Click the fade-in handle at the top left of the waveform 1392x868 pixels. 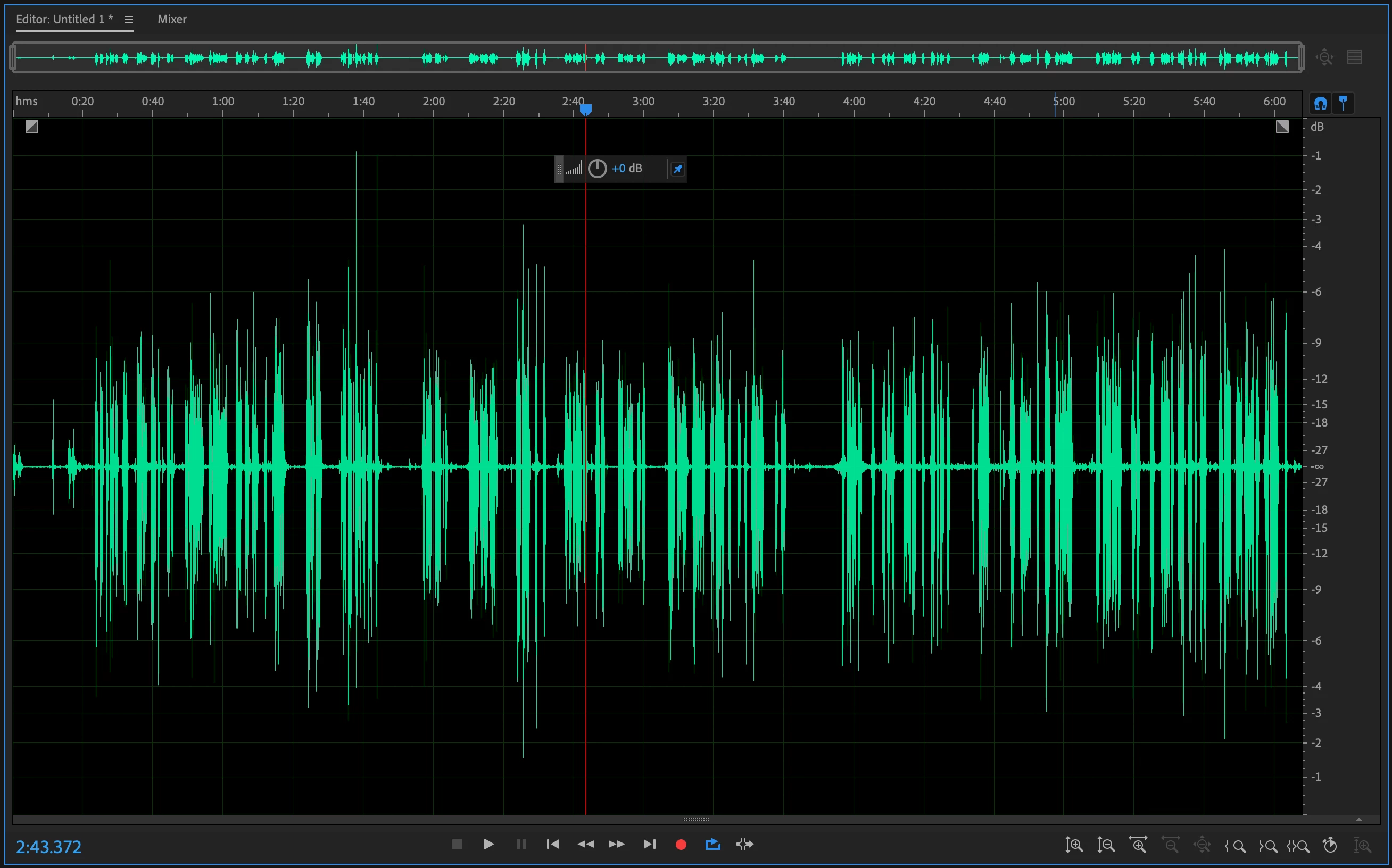pyautogui.click(x=31, y=126)
